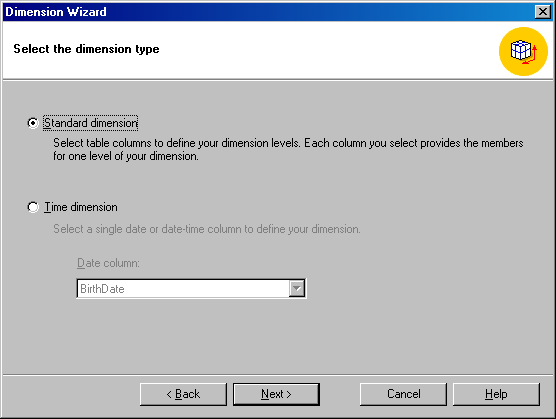Click the 'Select a single date' description text
Image resolution: width=556 pixels, height=419 pixels.
coord(207,229)
